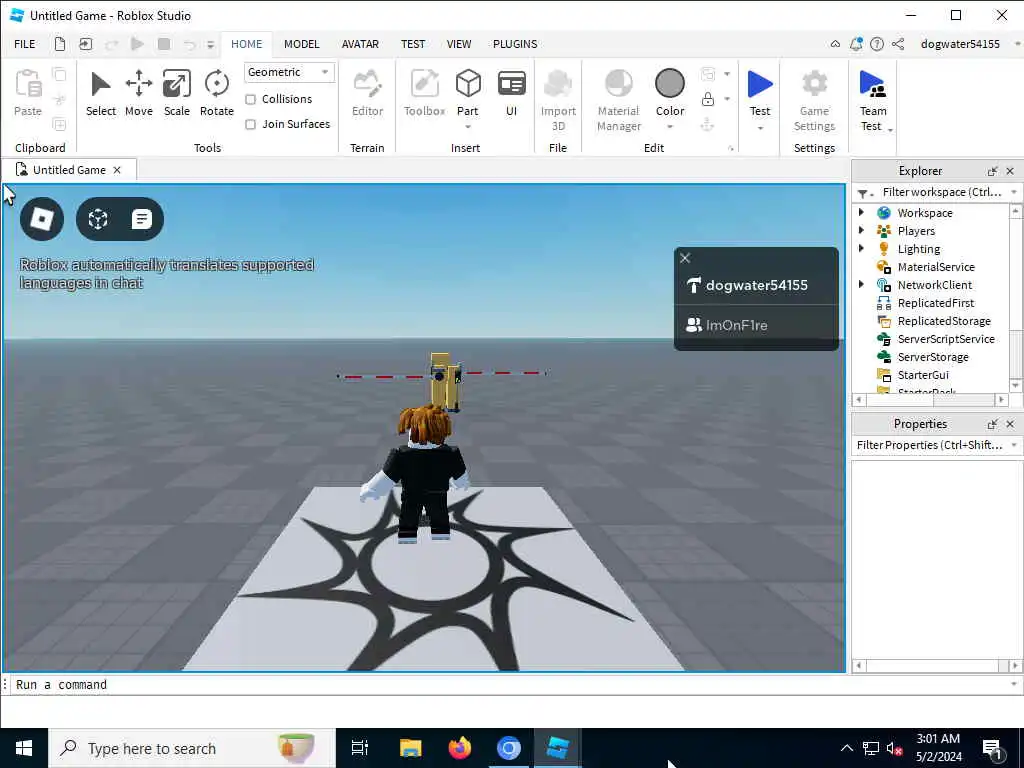Open the Material Manager
The image size is (1024, 768).
pyautogui.click(x=618, y=101)
